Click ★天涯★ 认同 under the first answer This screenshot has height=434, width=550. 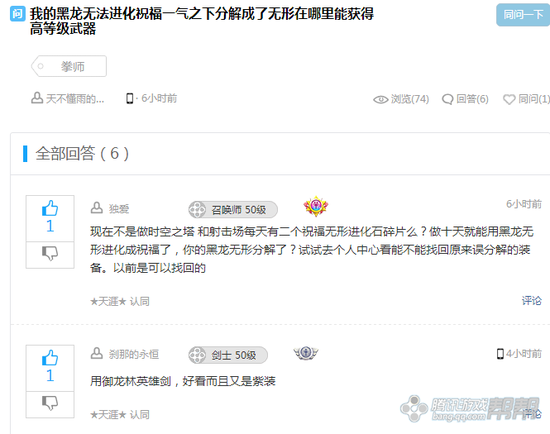click(x=120, y=301)
